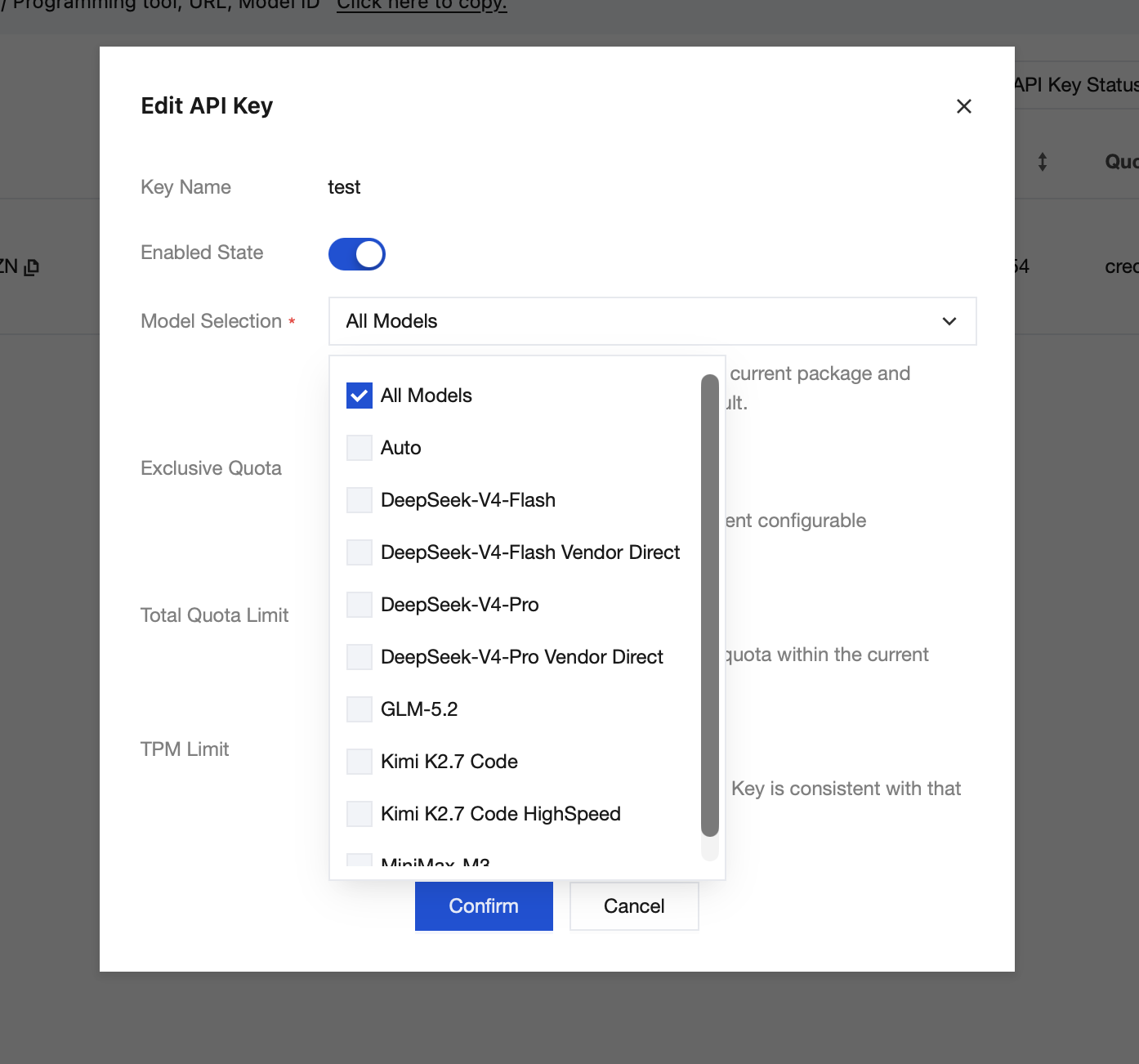Cancel editing the API key
The height and width of the screenshot is (1064, 1139).
pos(634,906)
